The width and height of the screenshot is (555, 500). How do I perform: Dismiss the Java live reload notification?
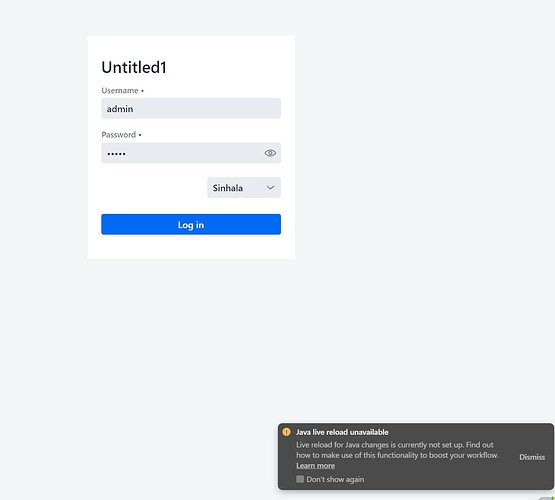coord(532,457)
